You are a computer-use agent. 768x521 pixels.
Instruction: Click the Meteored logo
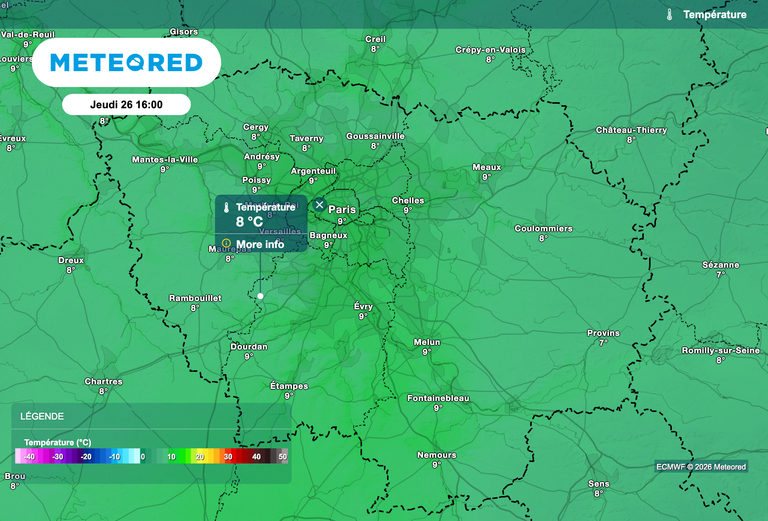coord(126,63)
